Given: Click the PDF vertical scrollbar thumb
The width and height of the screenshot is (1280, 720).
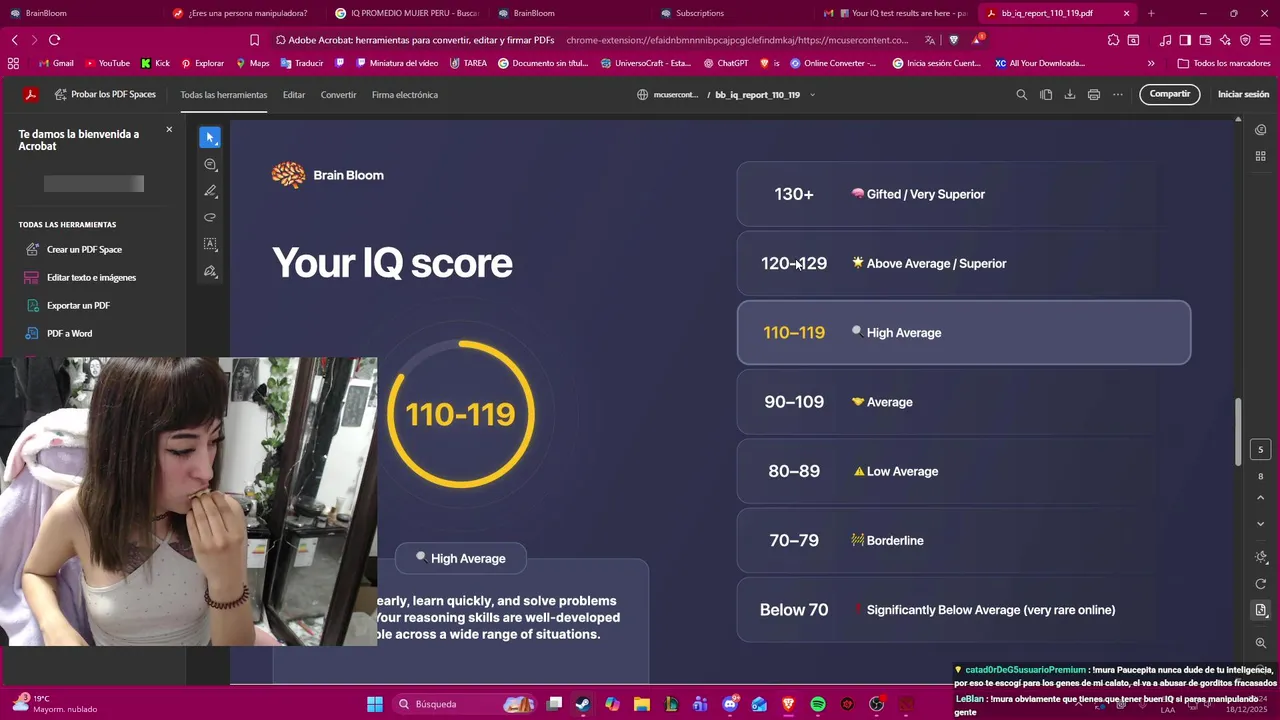Looking at the screenshot, I should (x=1238, y=431).
